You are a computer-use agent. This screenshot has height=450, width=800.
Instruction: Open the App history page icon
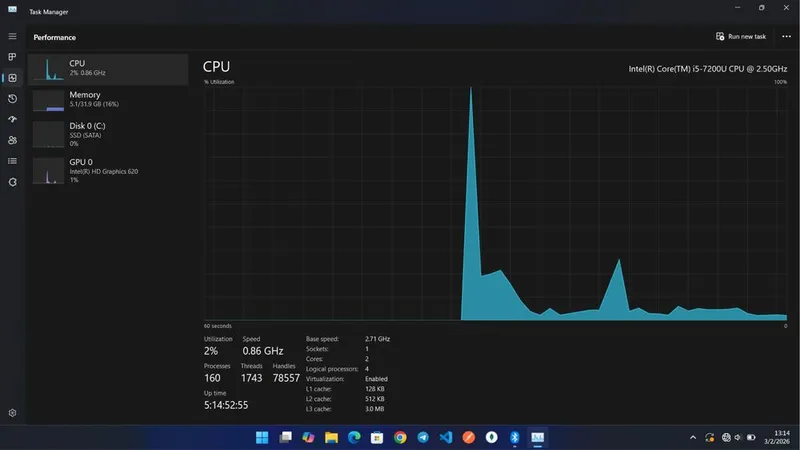click(12, 98)
